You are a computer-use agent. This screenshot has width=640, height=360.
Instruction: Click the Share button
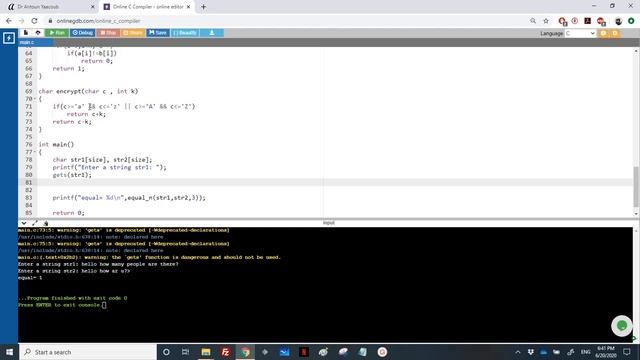tap(133, 33)
